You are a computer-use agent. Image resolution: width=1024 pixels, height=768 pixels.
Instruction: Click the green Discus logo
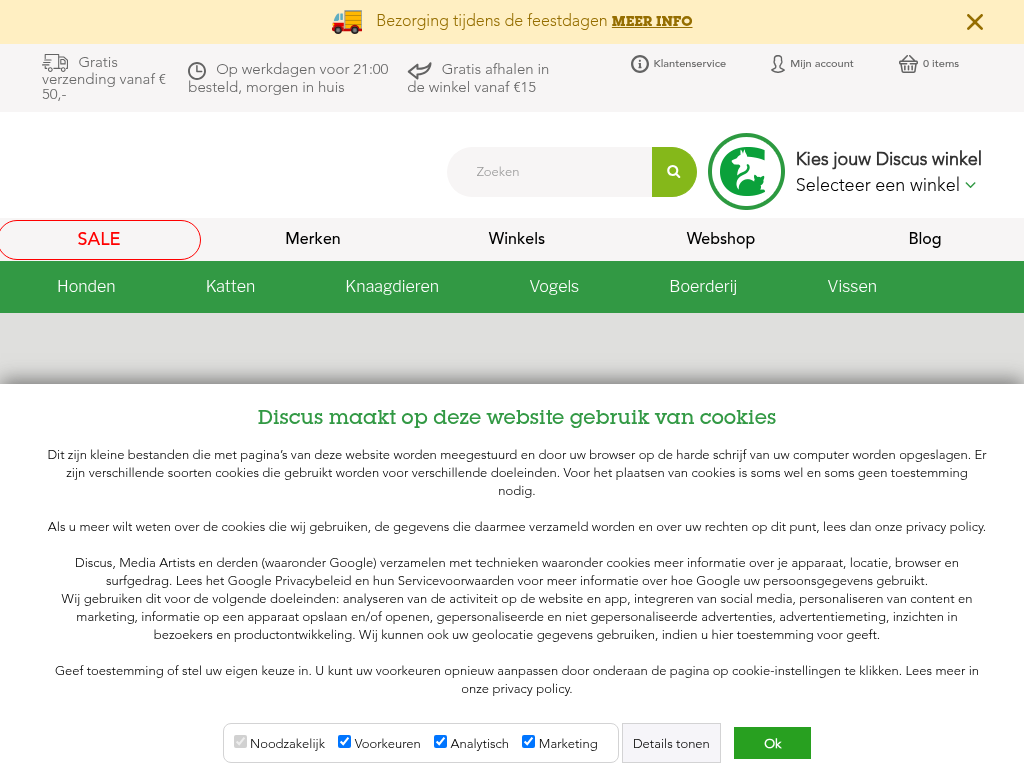[746, 172]
